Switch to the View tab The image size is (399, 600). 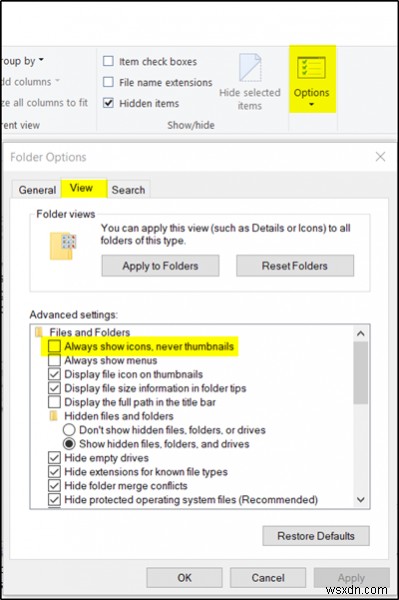click(84, 188)
